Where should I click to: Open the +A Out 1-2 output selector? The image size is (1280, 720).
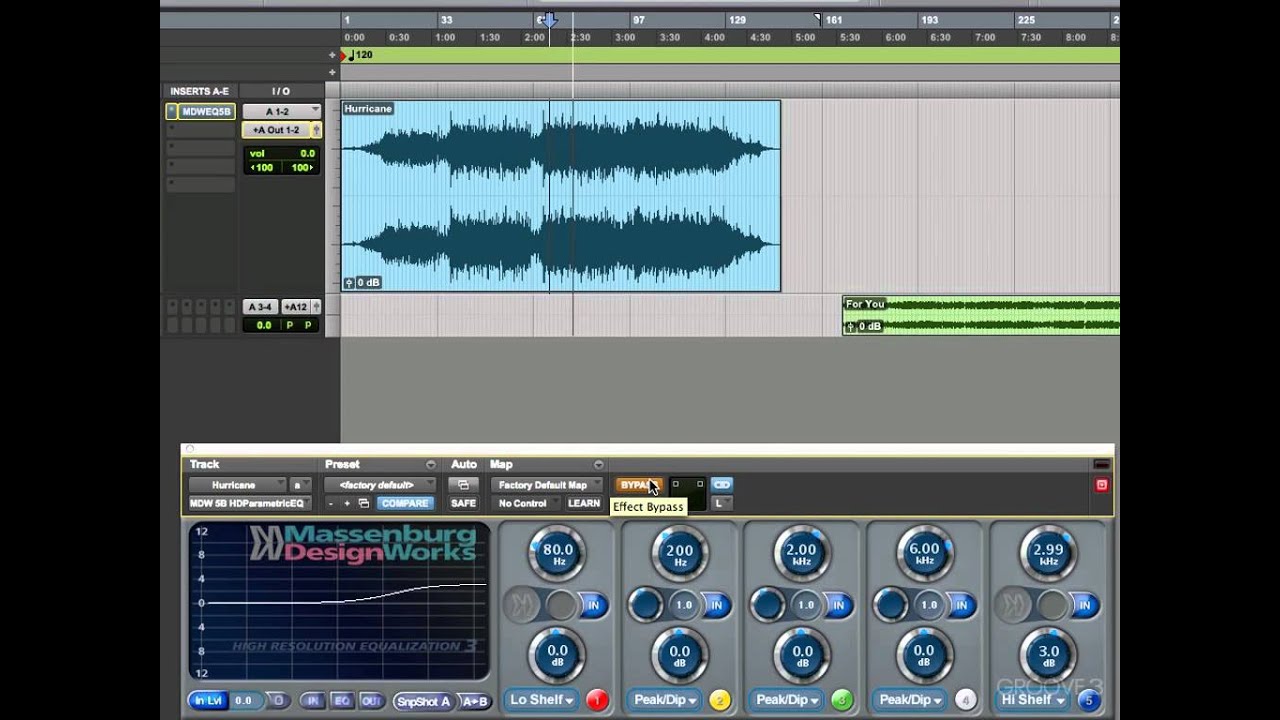(276, 130)
